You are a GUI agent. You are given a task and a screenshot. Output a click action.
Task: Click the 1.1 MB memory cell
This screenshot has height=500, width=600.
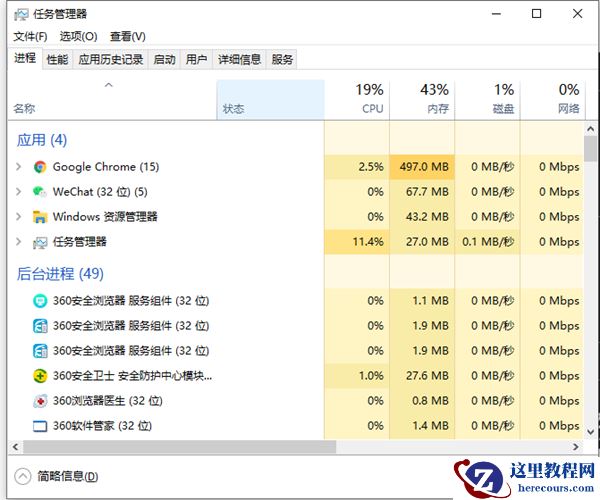(422, 301)
